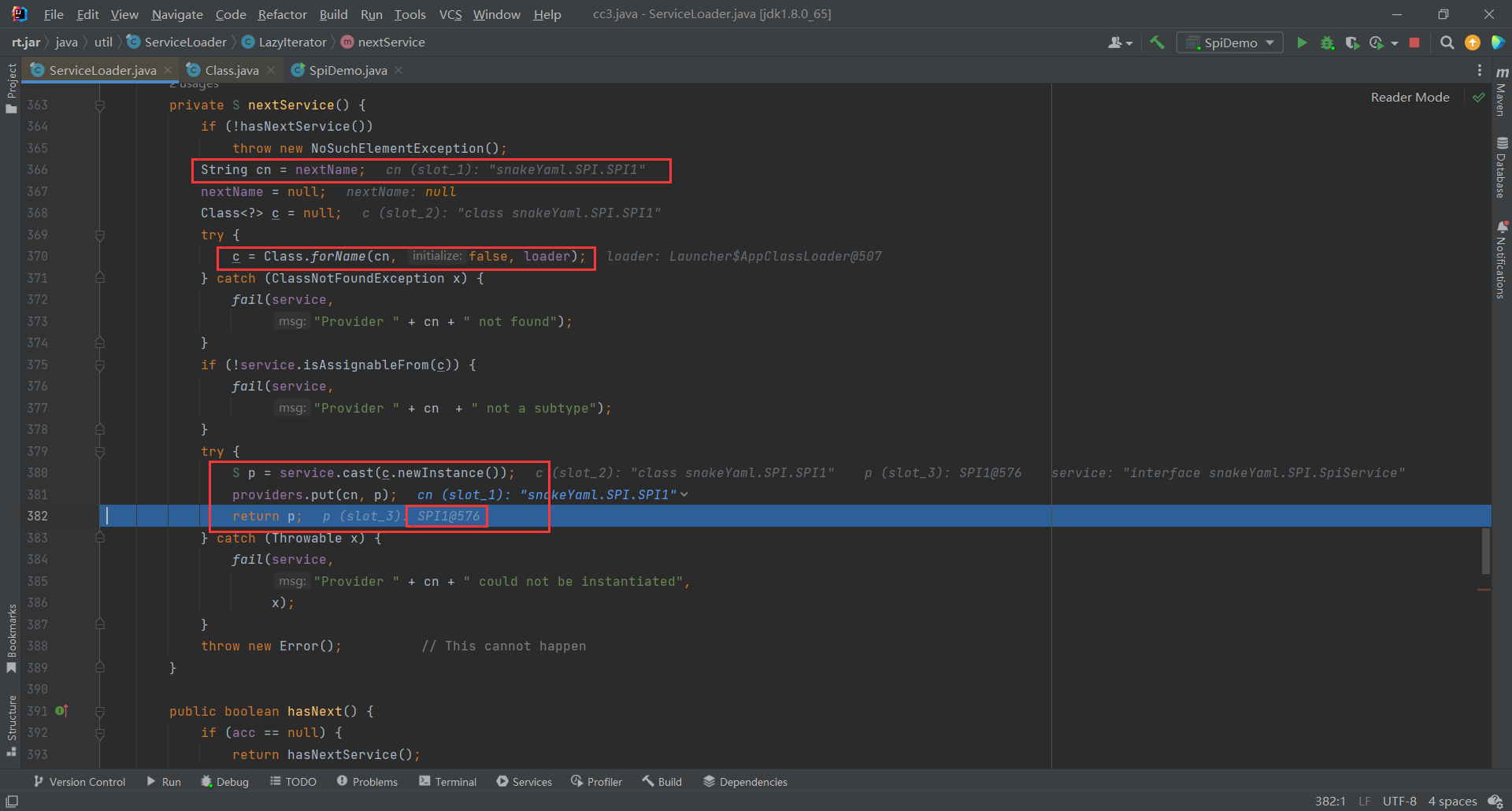Collapse the hasNext method fold at line 391
Image resolution: width=1512 pixels, height=811 pixels.
pos(100,712)
